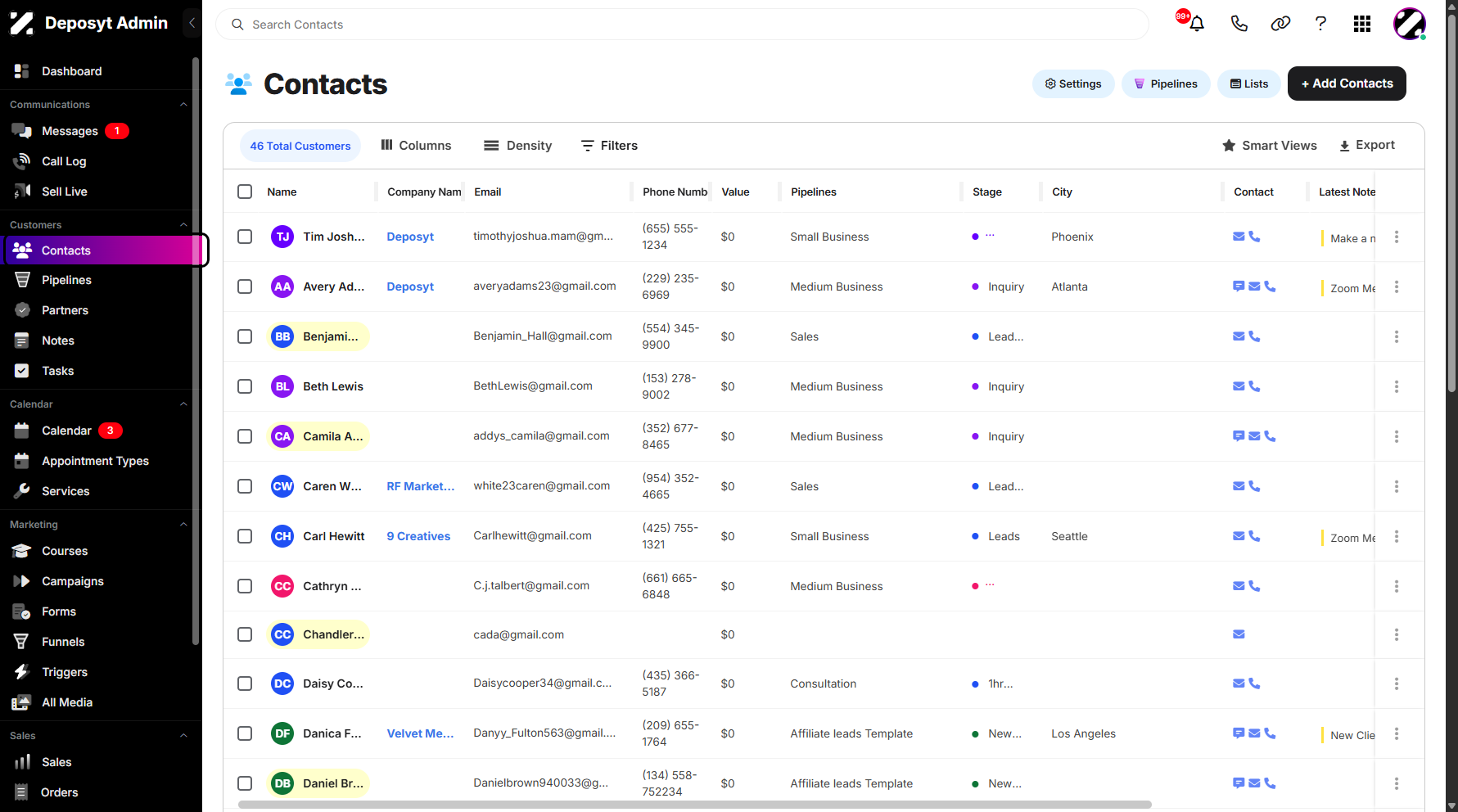Open the Filters toolbar option
The height and width of the screenshot is (812, 1458).
click(609, 146)
